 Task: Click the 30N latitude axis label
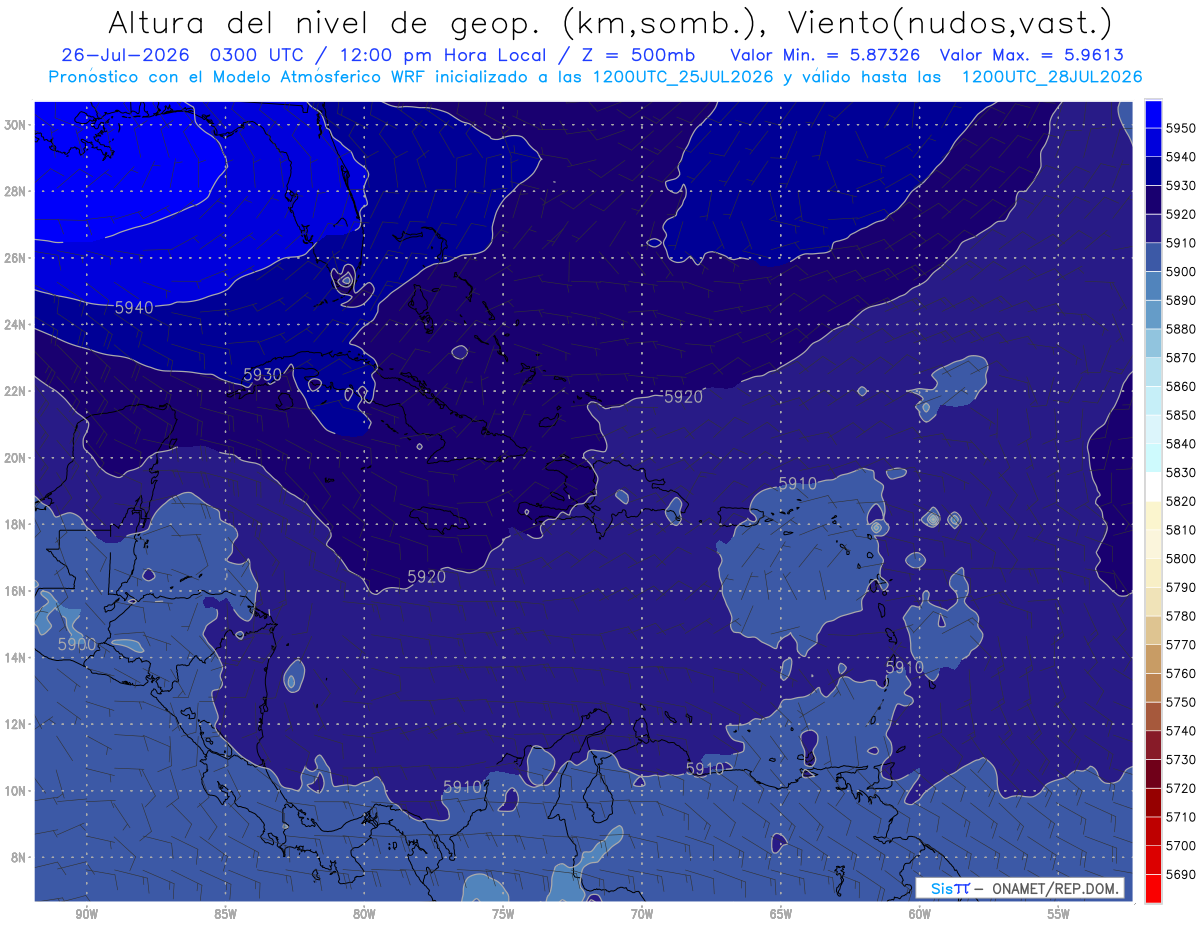click(15, 125)
